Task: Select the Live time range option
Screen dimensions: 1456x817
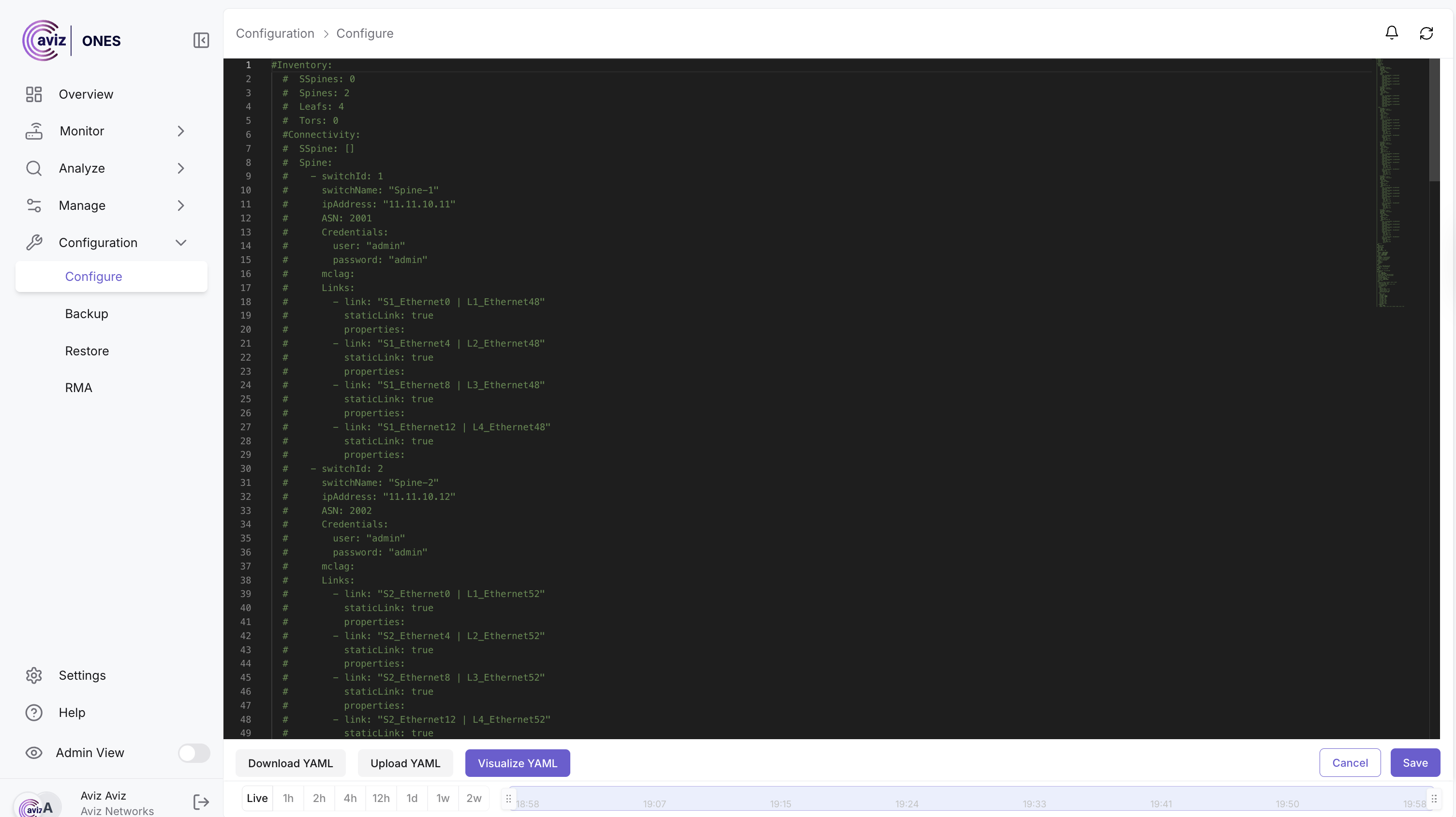Action: tap(257, 798)
